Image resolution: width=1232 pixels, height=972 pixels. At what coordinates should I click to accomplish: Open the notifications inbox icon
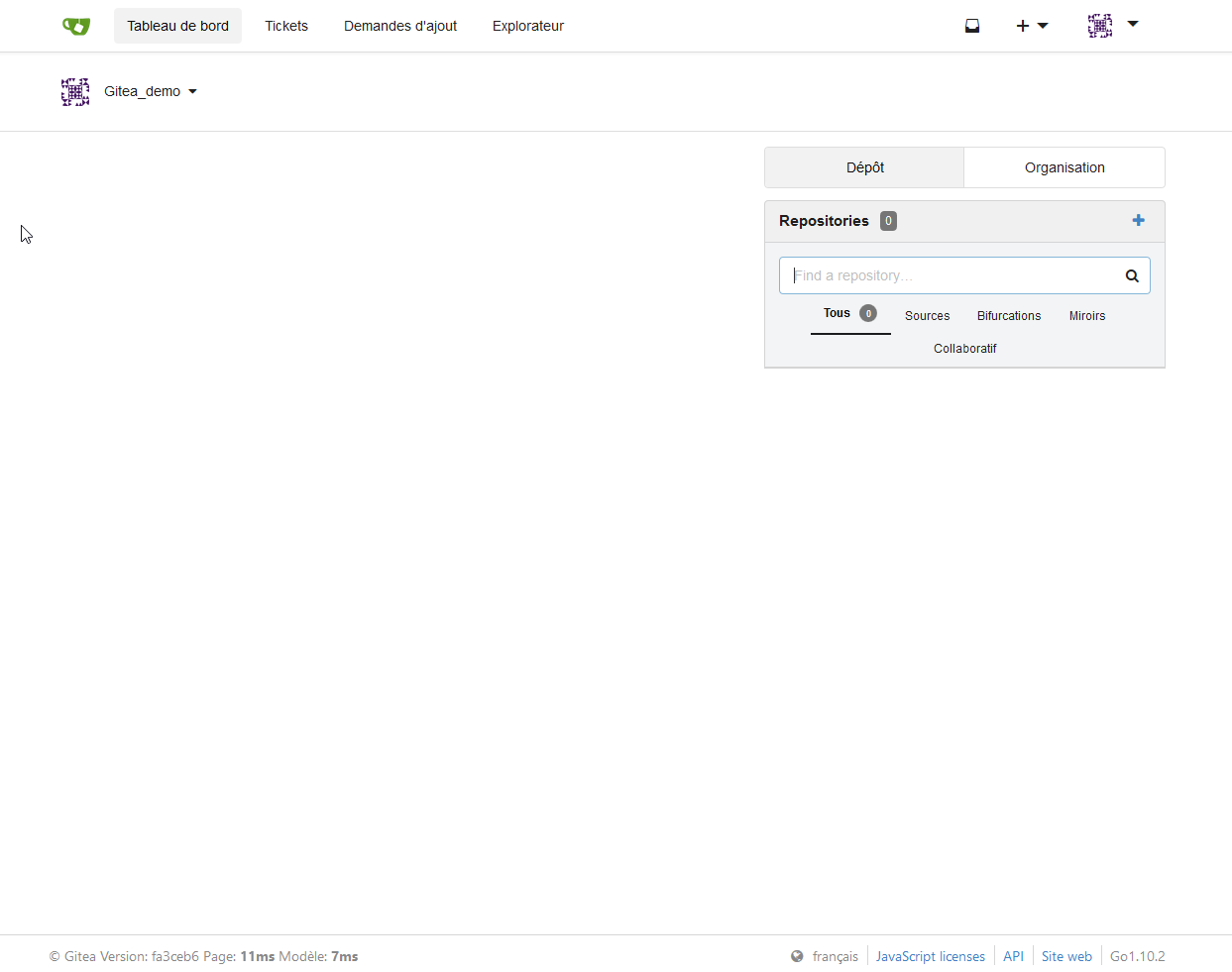tap(972, 26)
